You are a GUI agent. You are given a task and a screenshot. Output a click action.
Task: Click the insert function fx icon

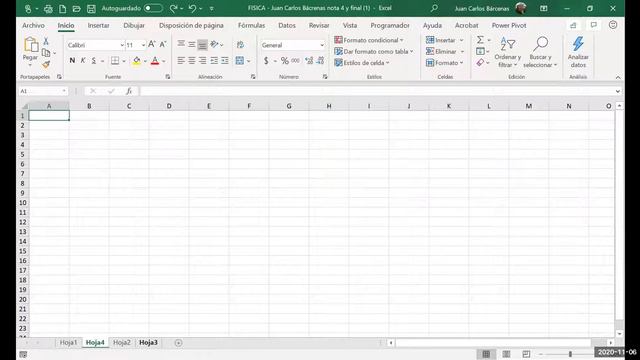[x=129, y=91]
